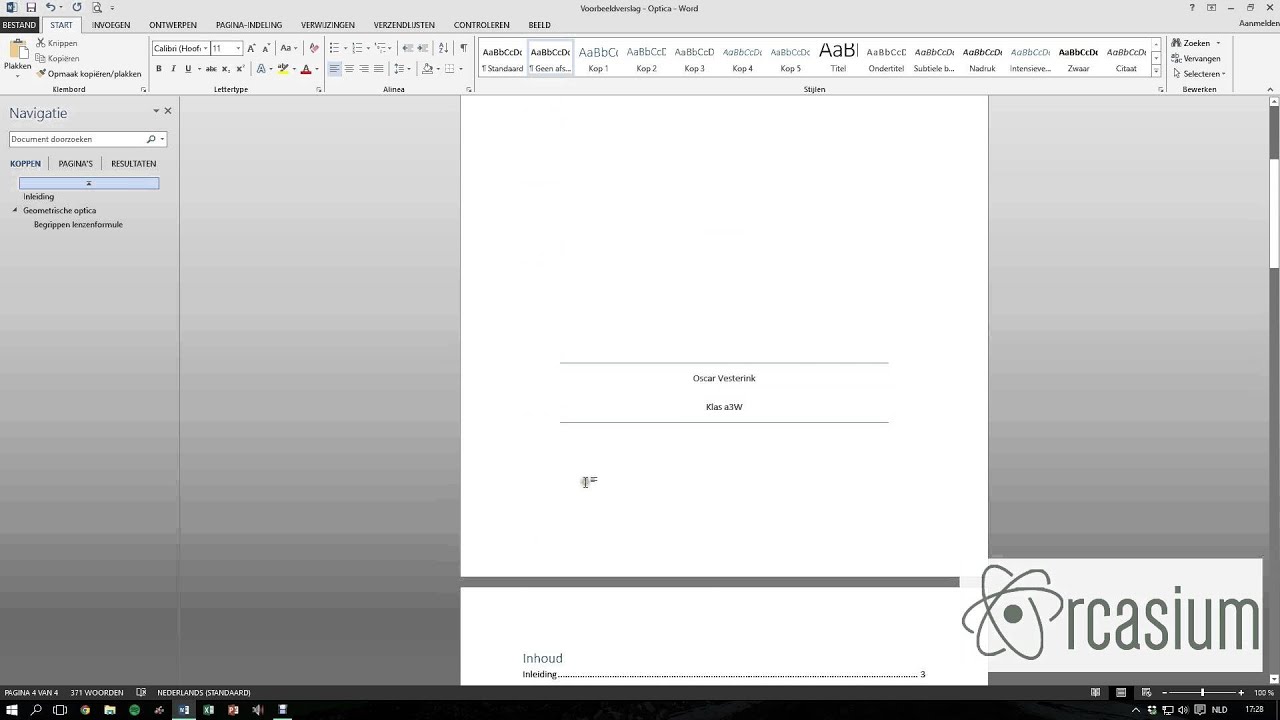
Task: Toggle underline formatting
Action: point(188,69)
